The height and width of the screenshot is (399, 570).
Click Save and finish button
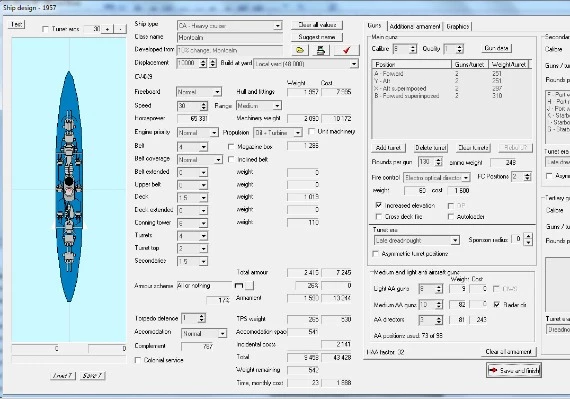tap(514, 370)
